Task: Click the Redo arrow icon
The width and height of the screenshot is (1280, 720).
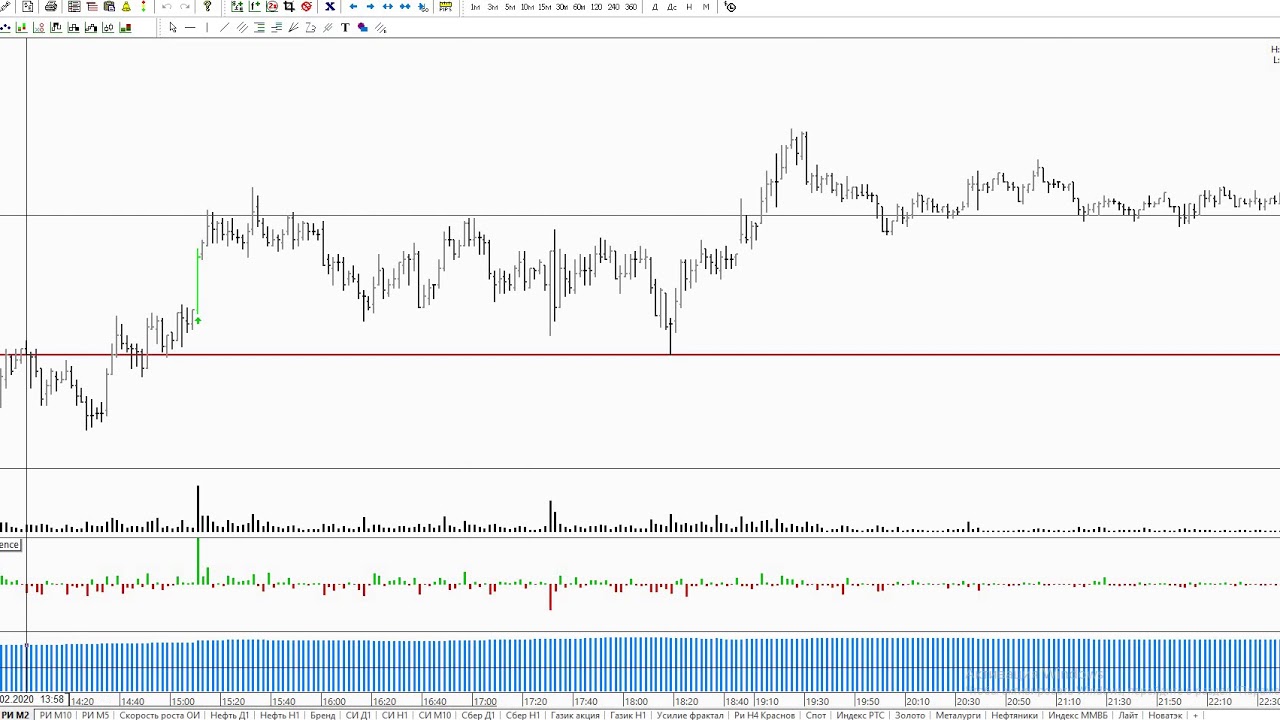Action: click(x=185, y=7)
